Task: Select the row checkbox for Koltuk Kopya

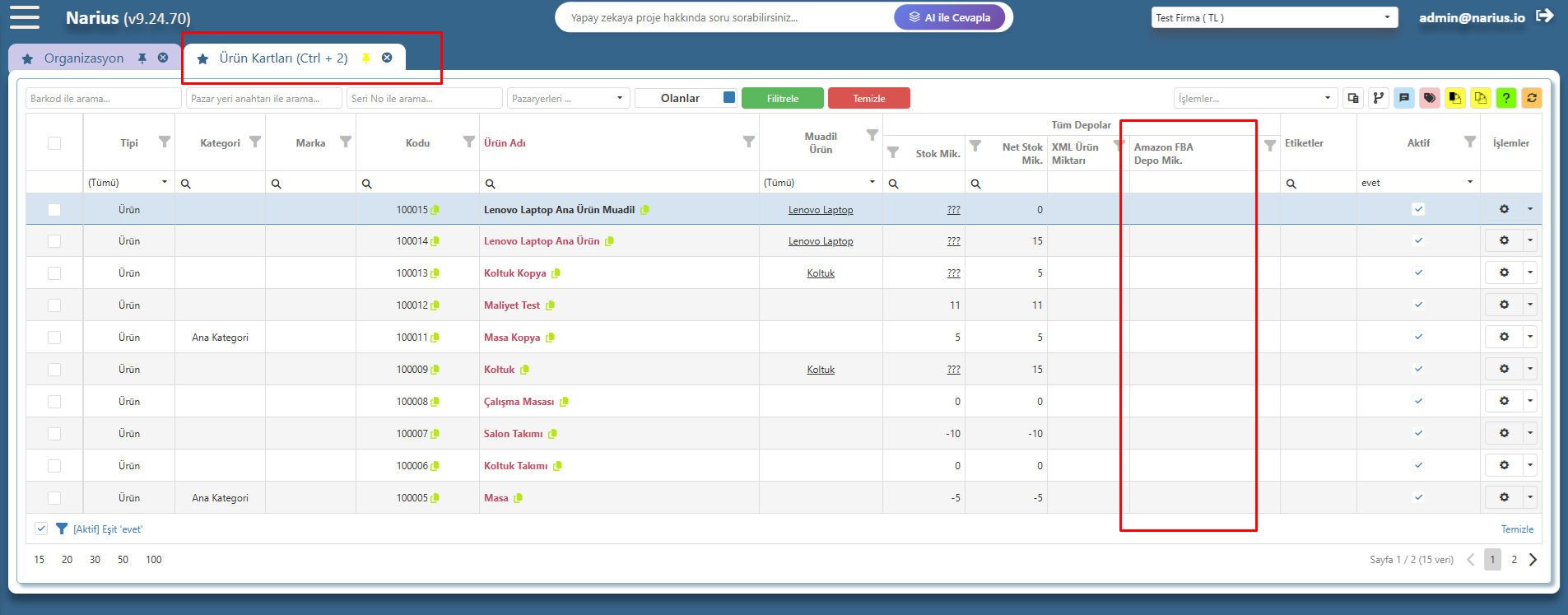Action: pyautogui.click(x=54, y=273)
